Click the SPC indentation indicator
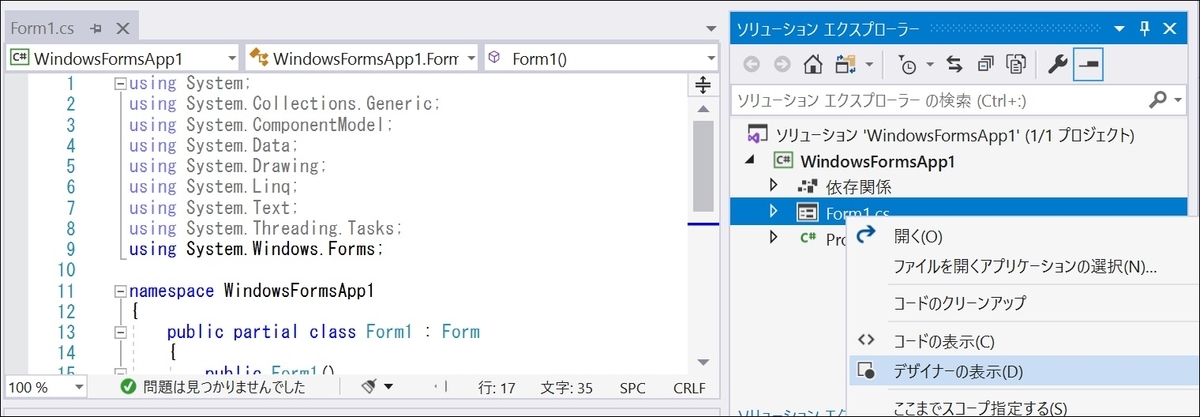 click(x=632, y=387)
